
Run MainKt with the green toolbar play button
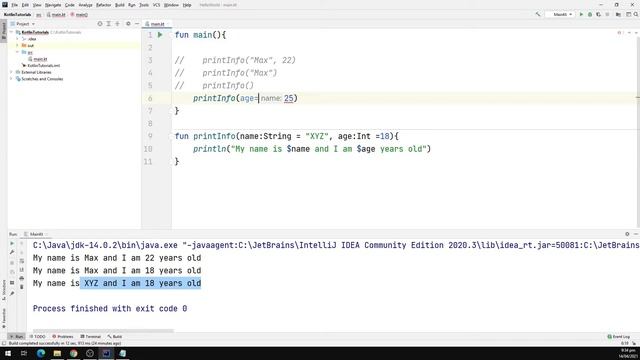(581, 14)
